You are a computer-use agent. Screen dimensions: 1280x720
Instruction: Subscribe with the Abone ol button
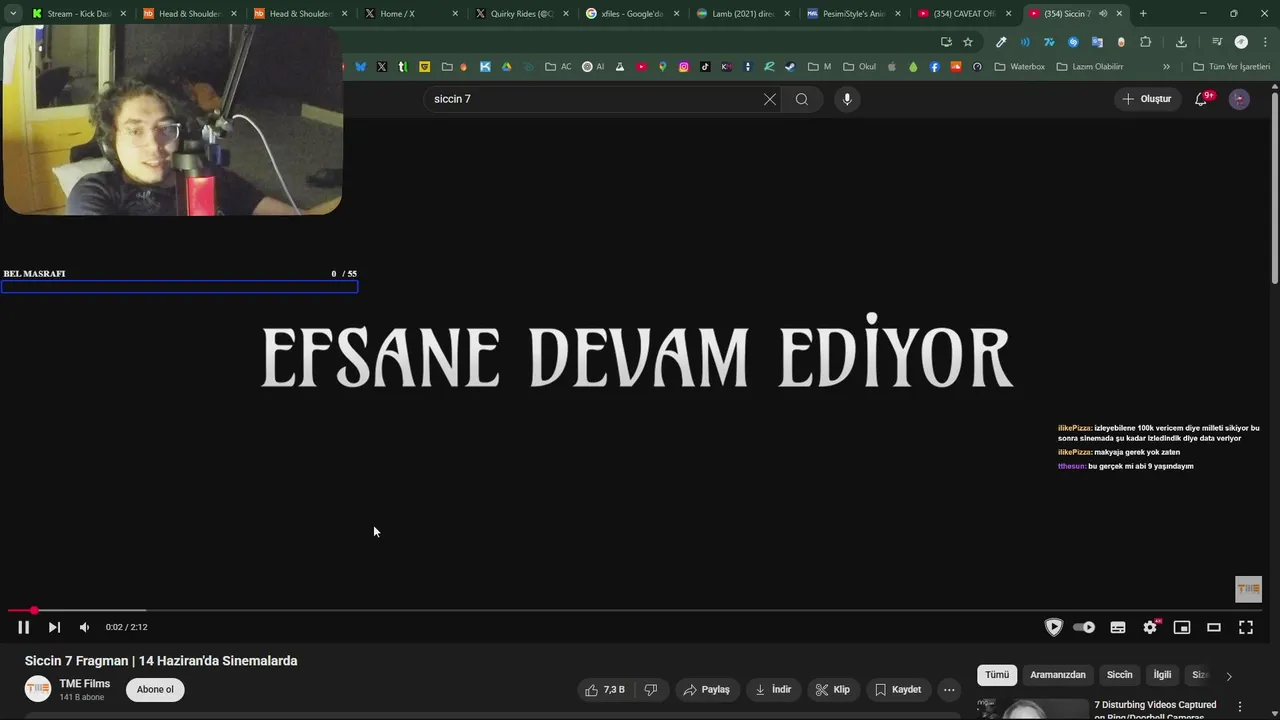[x=155, y=690]
